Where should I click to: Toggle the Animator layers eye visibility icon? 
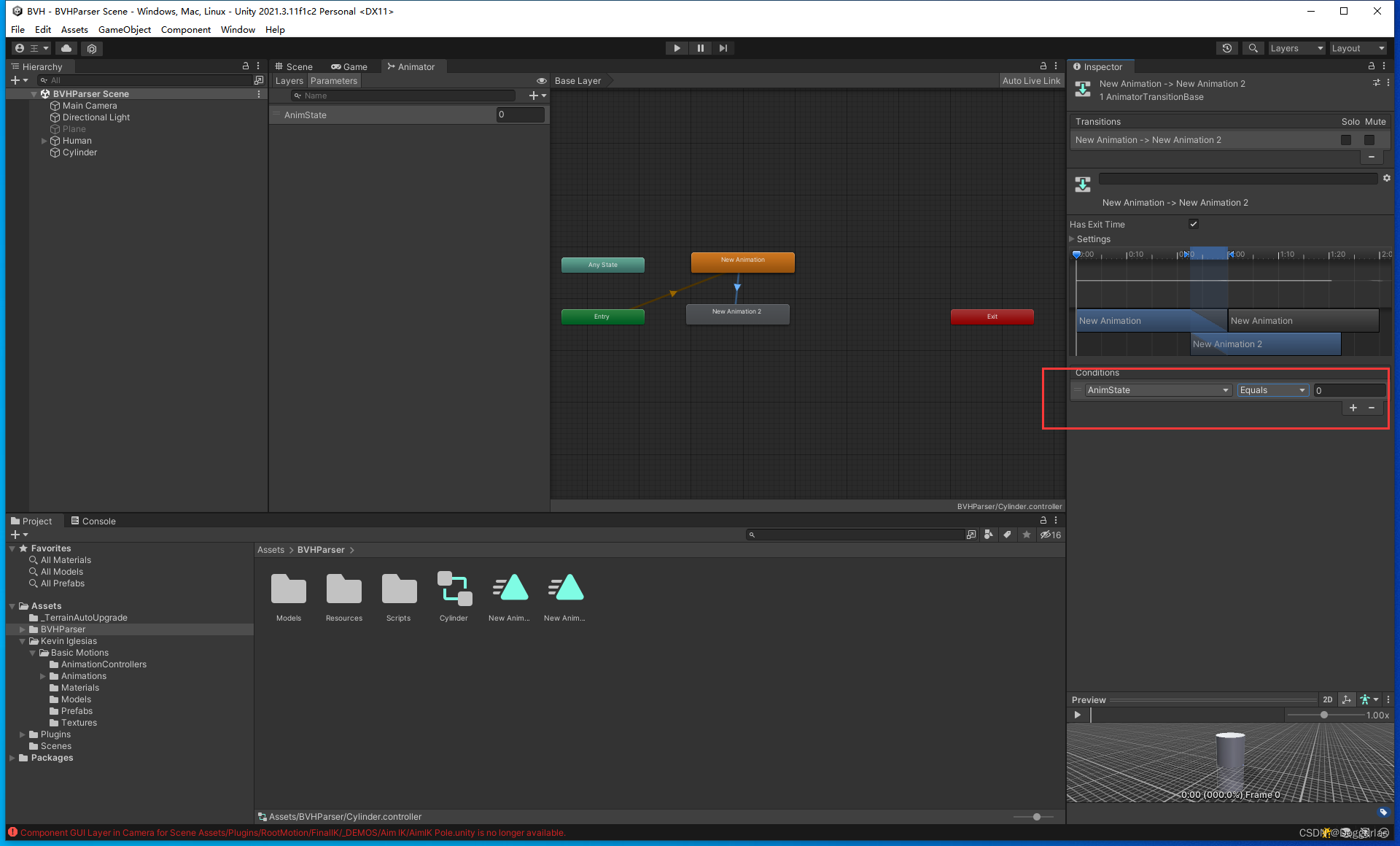click(x=541, y=81)
